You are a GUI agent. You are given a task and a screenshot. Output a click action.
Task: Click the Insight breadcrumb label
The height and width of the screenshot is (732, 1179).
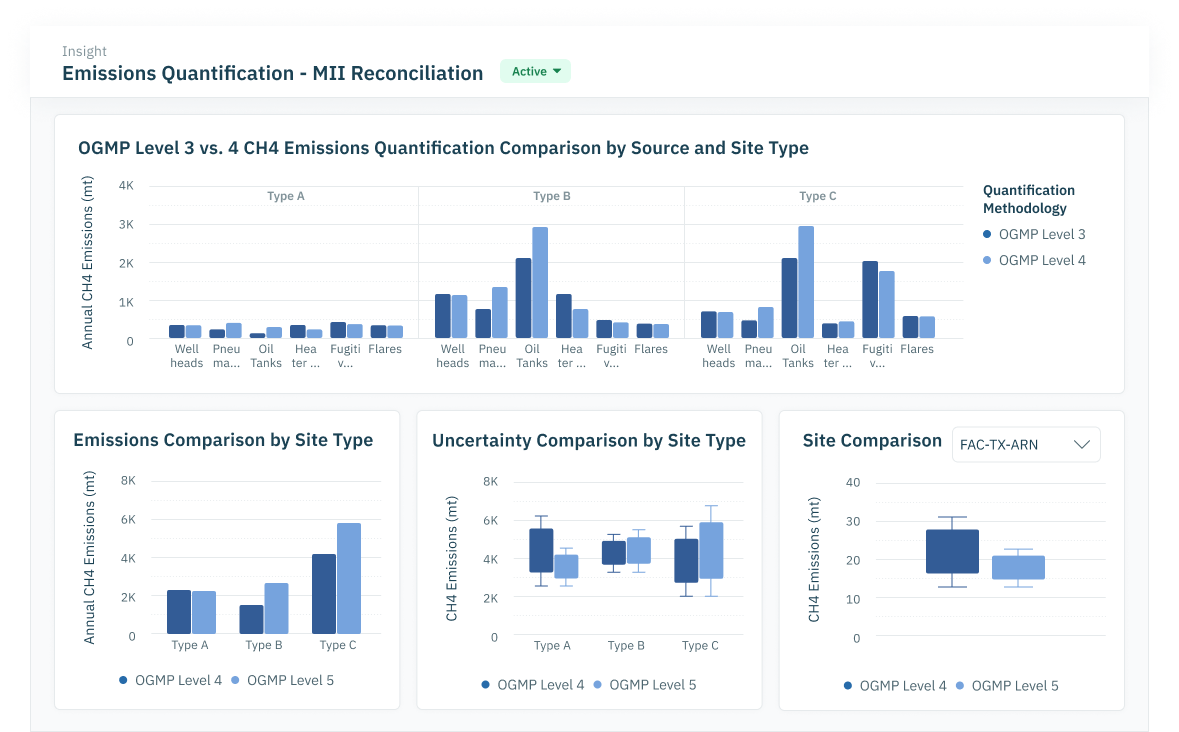(84, 51)
